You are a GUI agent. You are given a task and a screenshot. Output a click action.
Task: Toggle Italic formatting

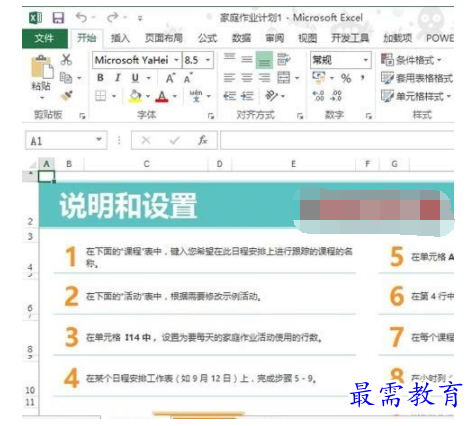118,78
